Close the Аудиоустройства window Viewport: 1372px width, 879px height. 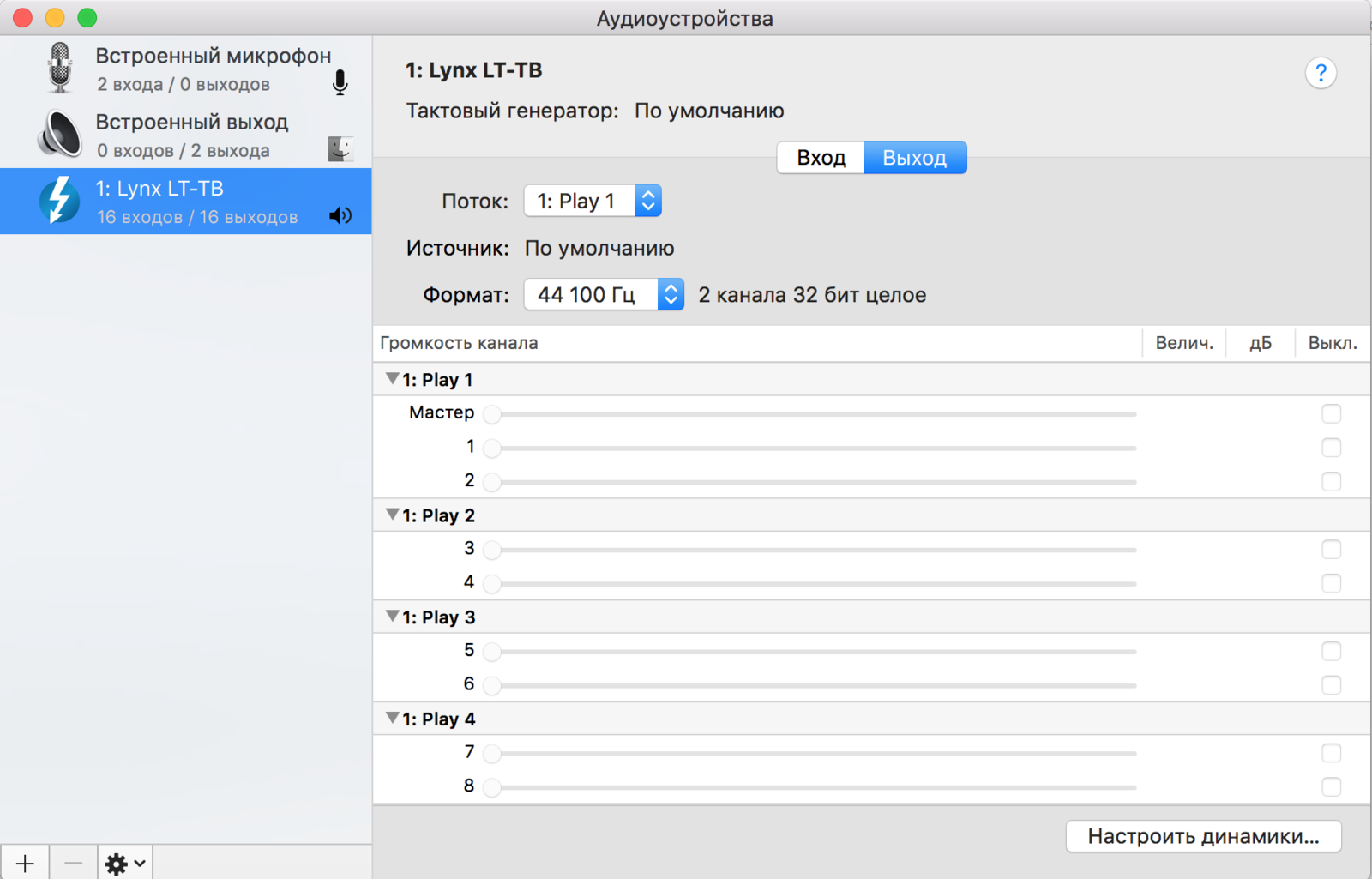pyautogui.click(x=23, y=17)
